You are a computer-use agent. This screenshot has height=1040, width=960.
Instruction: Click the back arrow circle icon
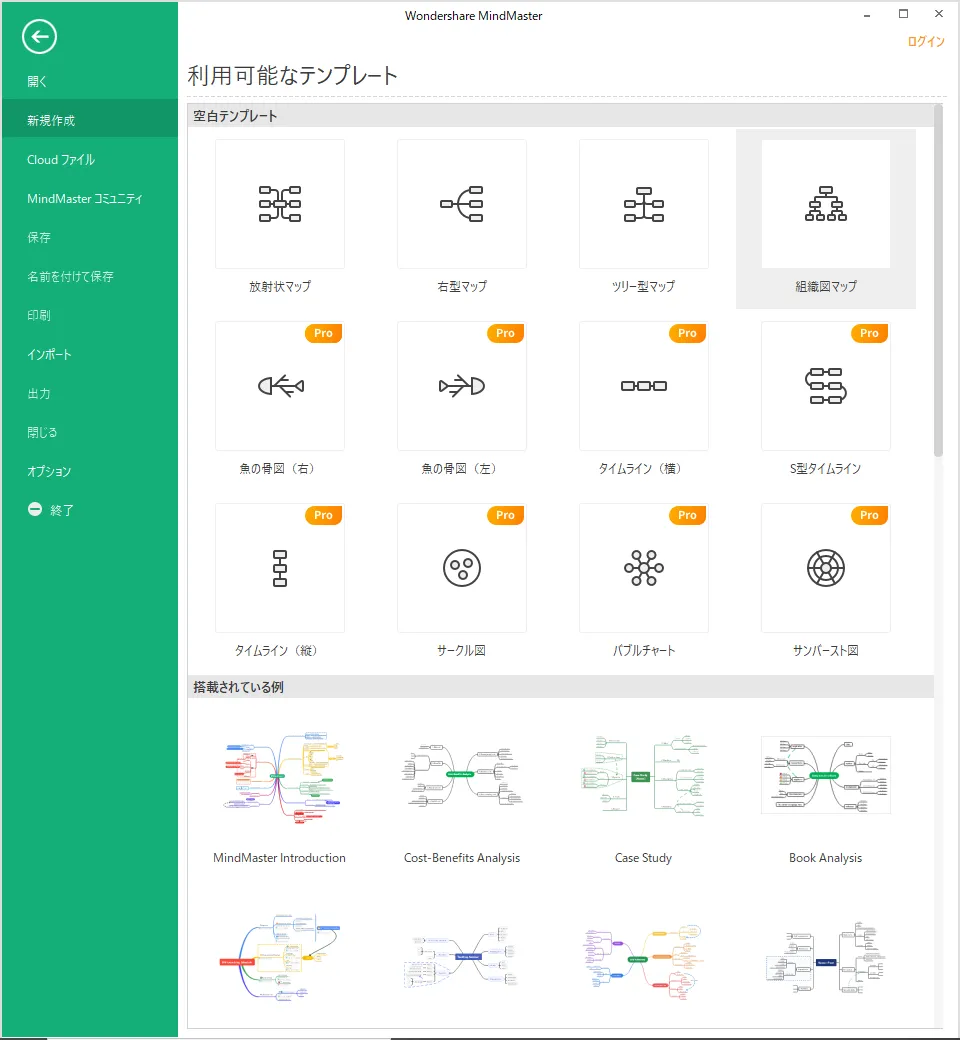39,36
